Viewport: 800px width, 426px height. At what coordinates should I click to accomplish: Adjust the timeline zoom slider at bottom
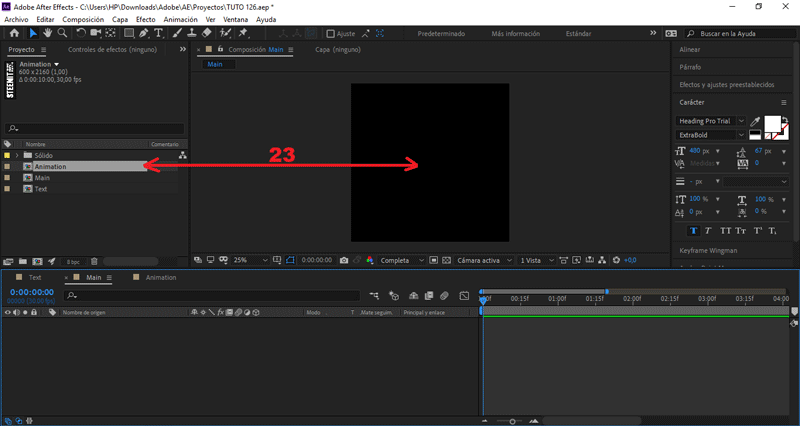click(512, 421)
